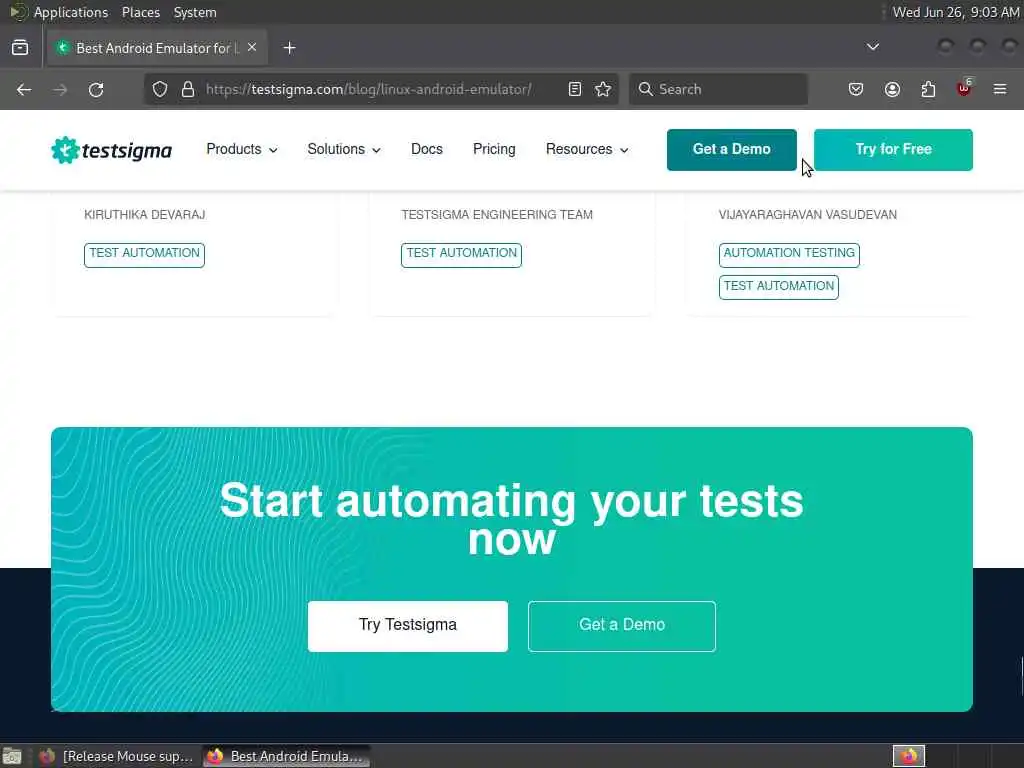Select the Best Android Emulator browser tab
This screenshot has height=768, width=1024.
point(157,48)
